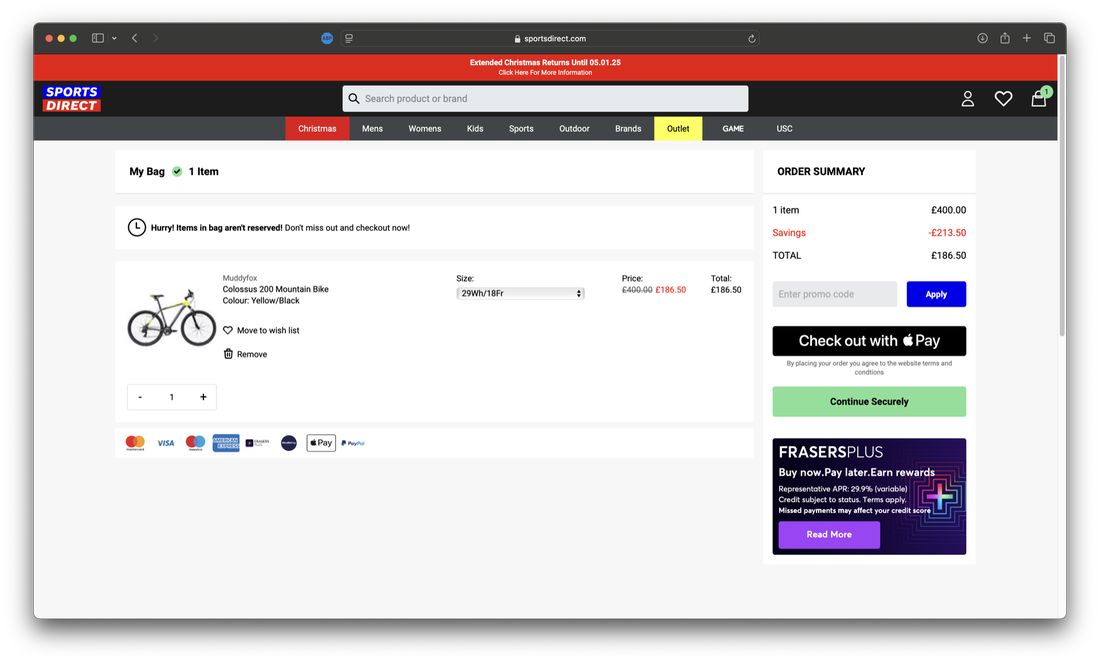Image resolution: width=1100 pixels, height=663 pixels.
Task: Reload the page with refresh icon
Action: click(751, 39)
